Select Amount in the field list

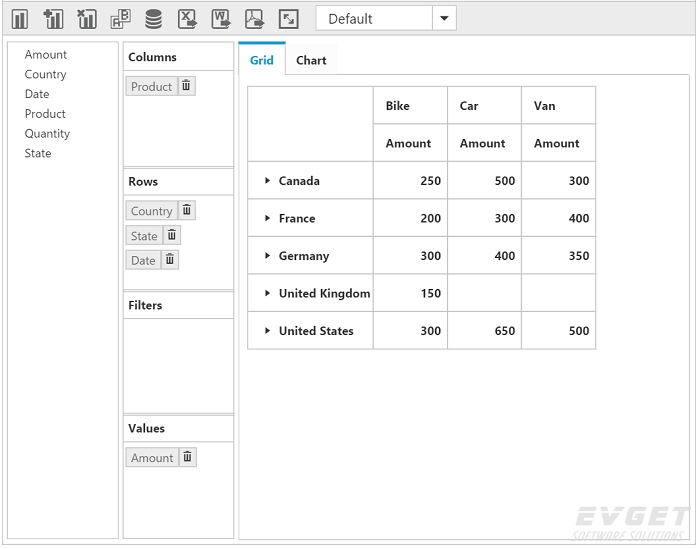pyautogui.click(x=46, y=54)
